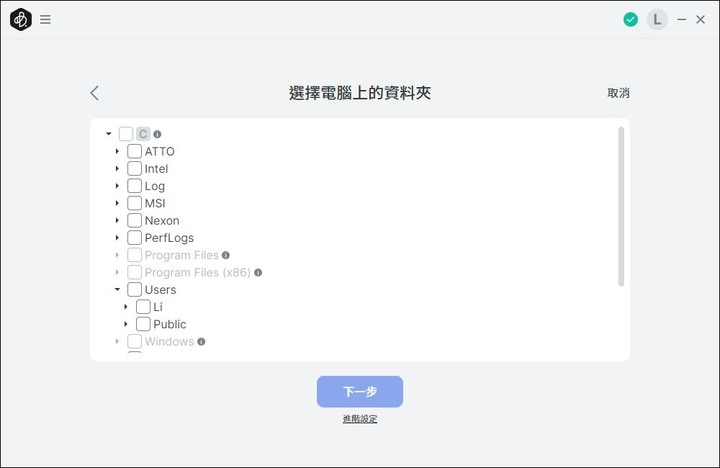The width and height of the screenshot is (720, 468).
Task: Collapse the C drive tree
Action: (x=109, y=134)
